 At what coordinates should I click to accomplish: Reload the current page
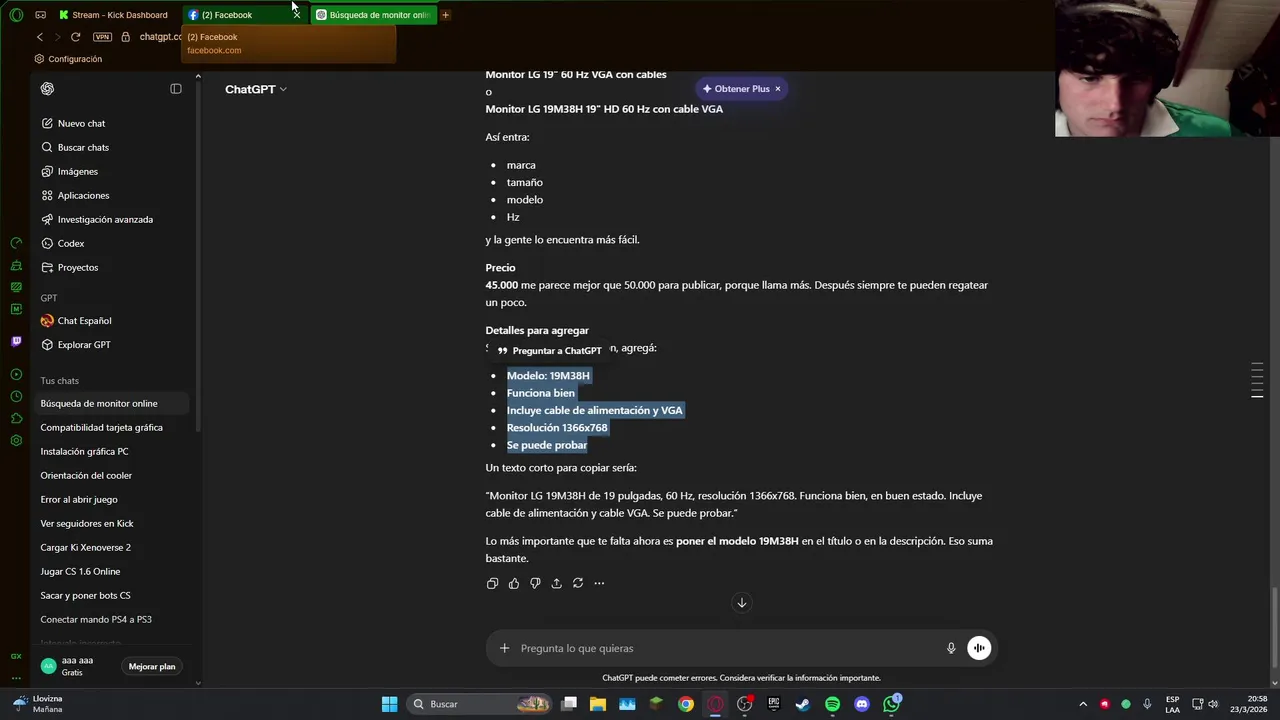75,37
